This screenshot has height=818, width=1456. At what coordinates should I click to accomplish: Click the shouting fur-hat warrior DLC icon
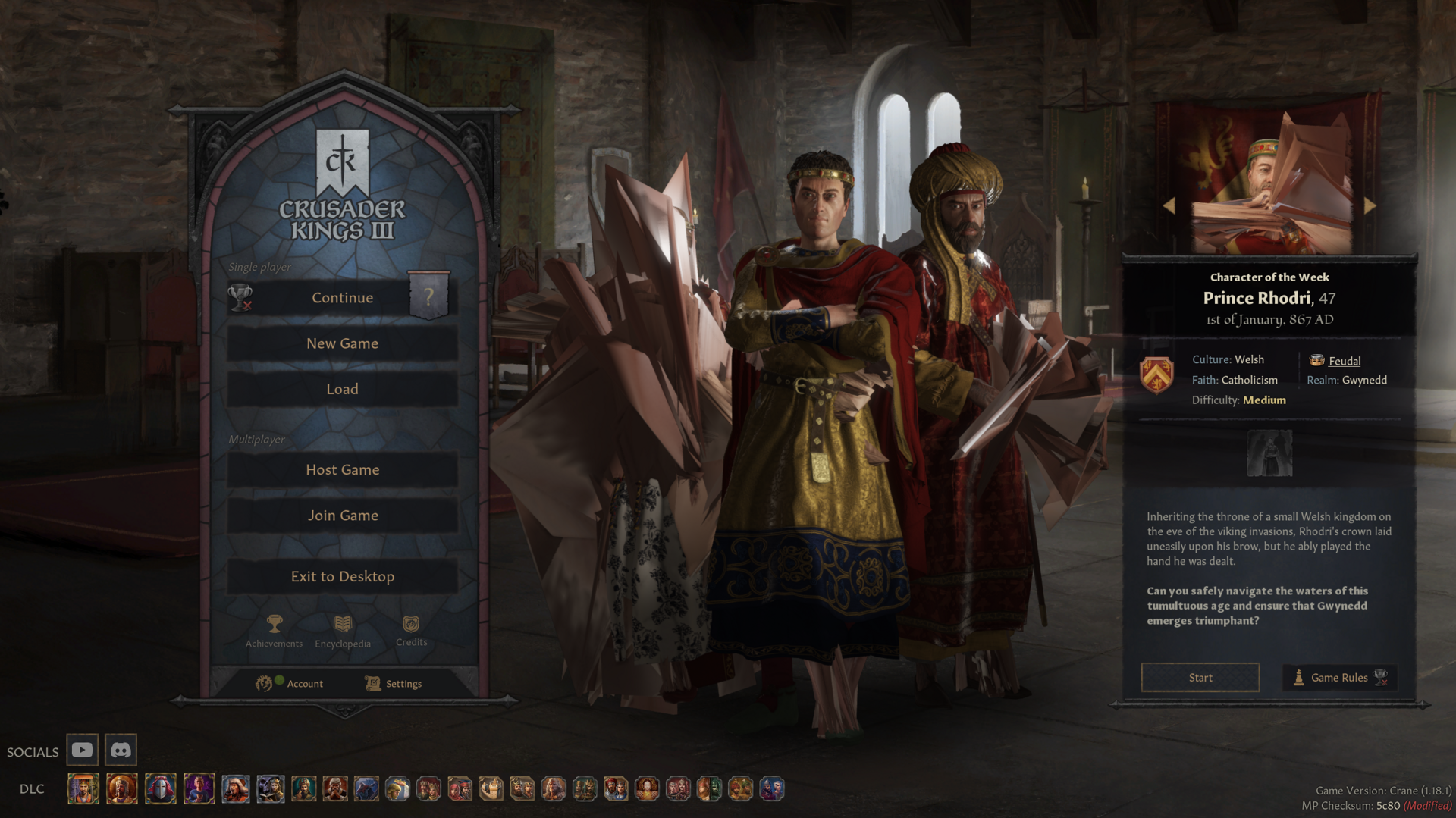[x=236, y=788]
